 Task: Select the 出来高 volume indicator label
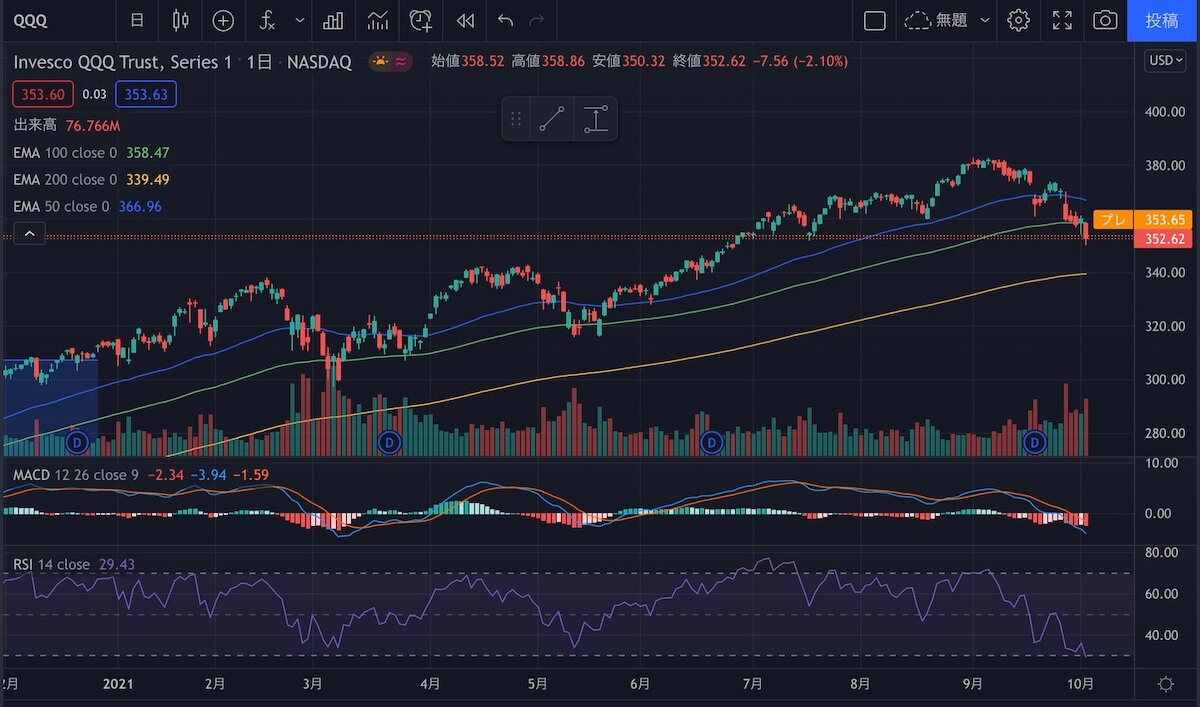[x=35, y=126]
